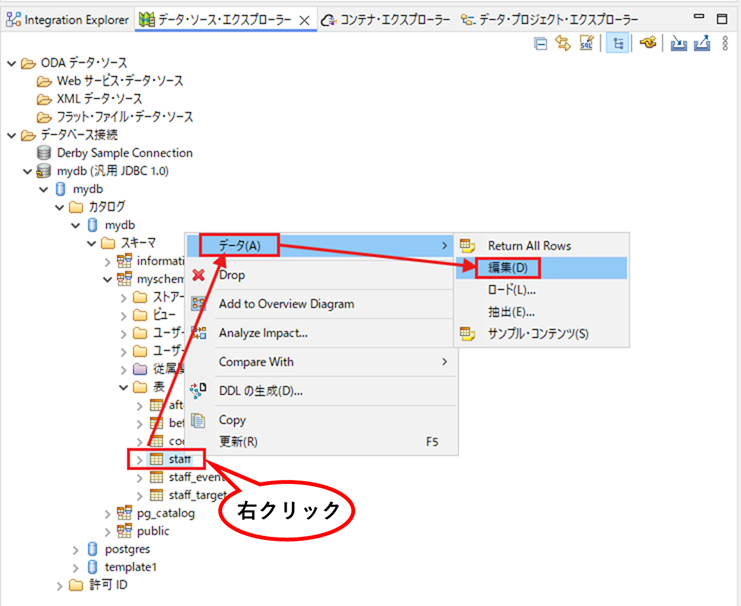Click the new connection profile icon
The image size is (741, 606).
(x=648, y=43)
